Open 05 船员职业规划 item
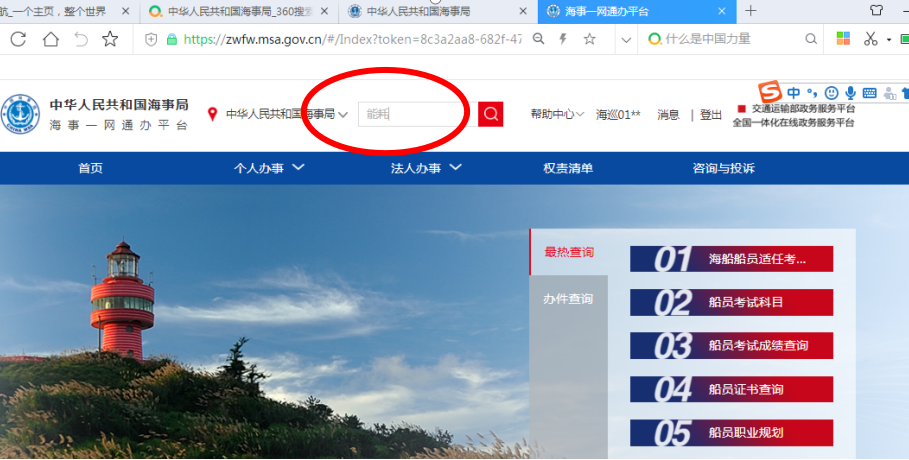 (732, 433)
